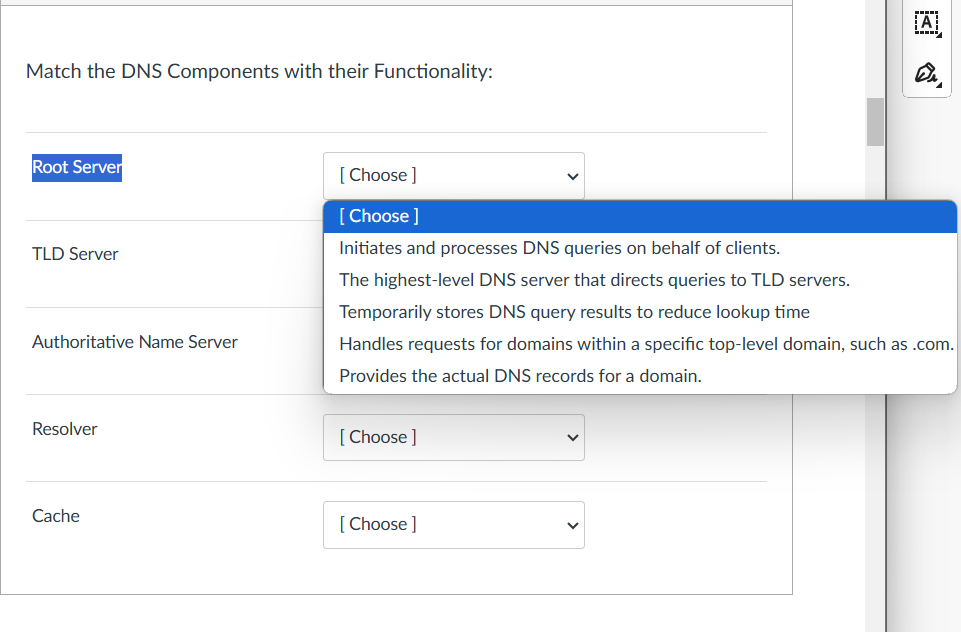Image resolution: width=961 pixels, height=632 pixels.
Task: Select the pen signature annotation tool
Action: click(925, 72)
